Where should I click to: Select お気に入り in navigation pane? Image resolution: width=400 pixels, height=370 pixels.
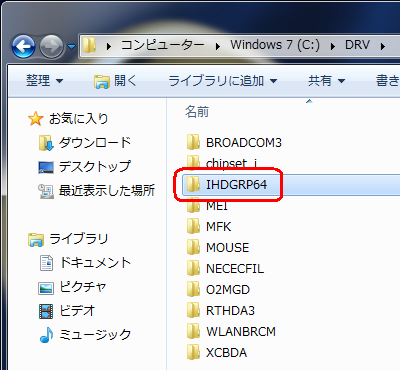pos(79,119)
